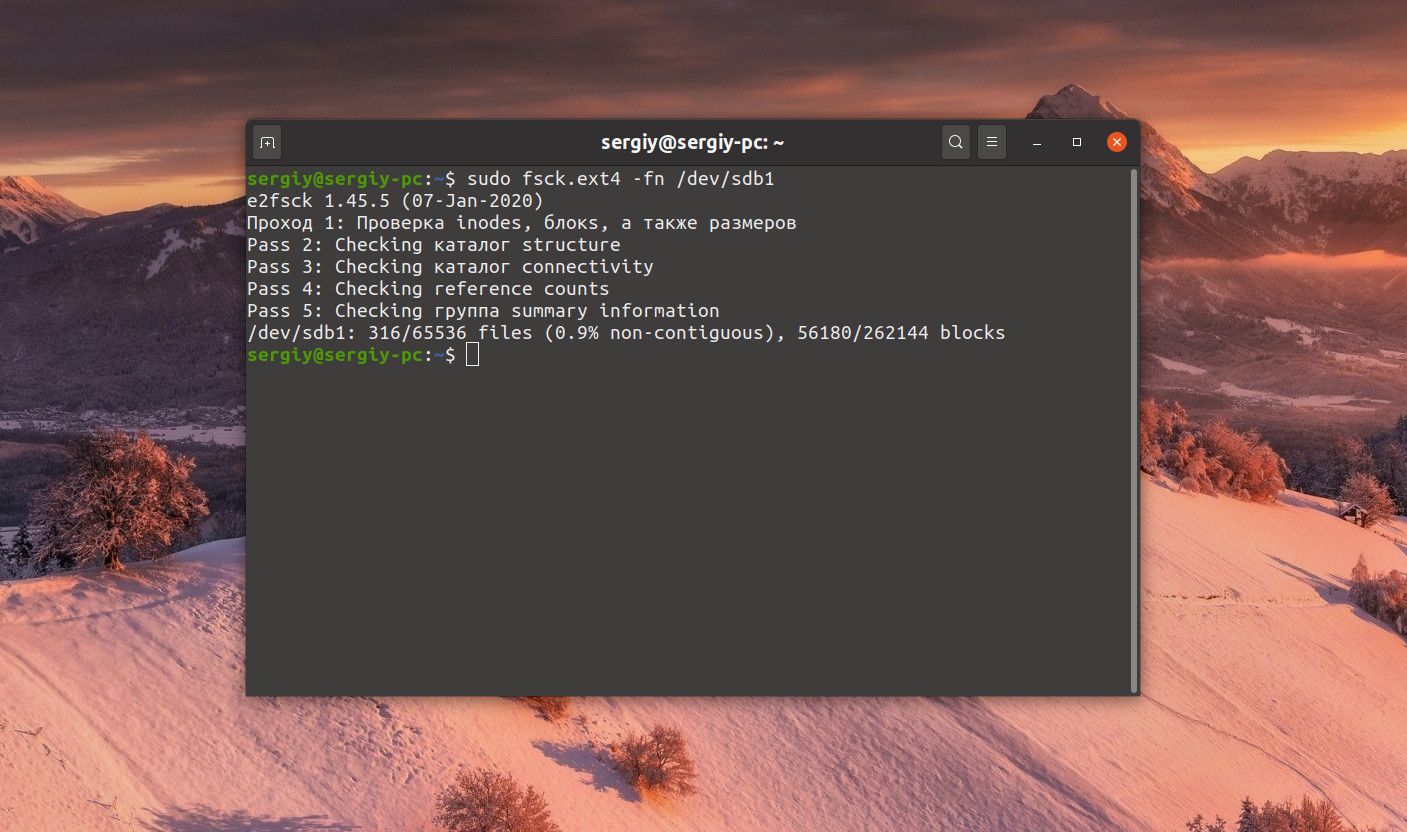Click the line starting with Проход 1

(x=521, y=223)
